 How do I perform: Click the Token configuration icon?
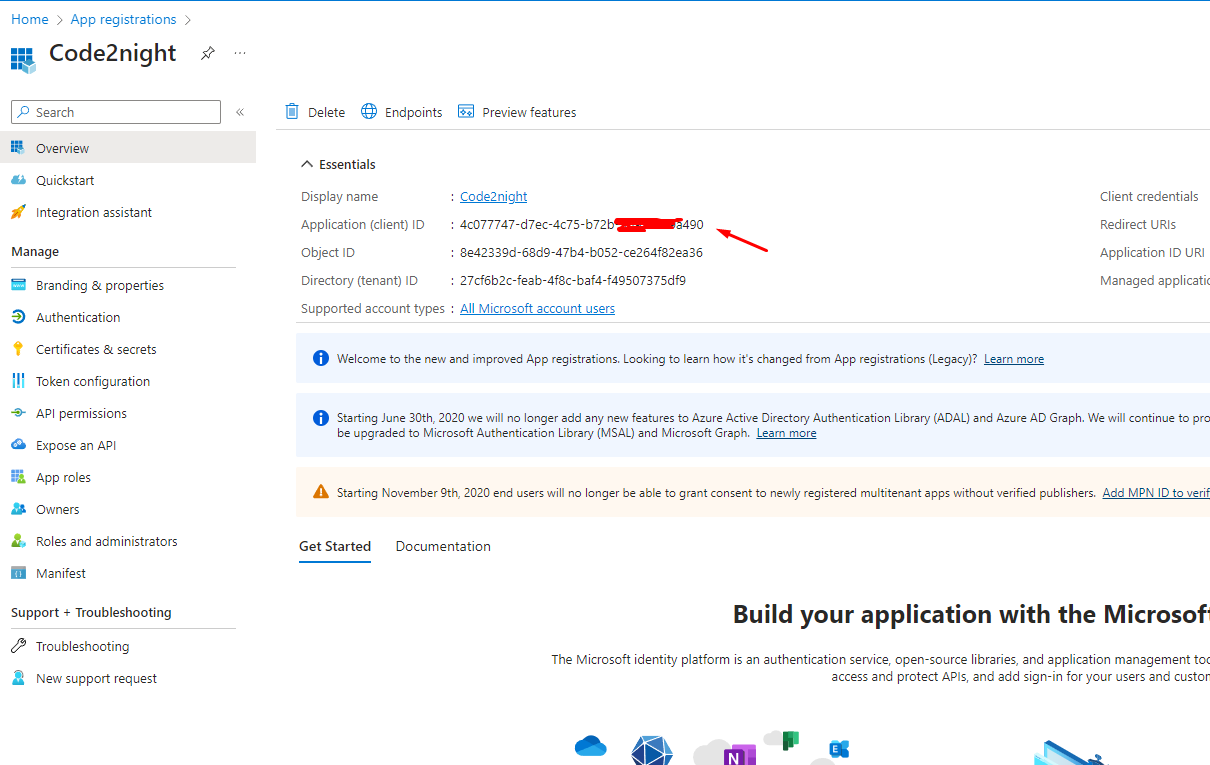(x=18, y=381)
